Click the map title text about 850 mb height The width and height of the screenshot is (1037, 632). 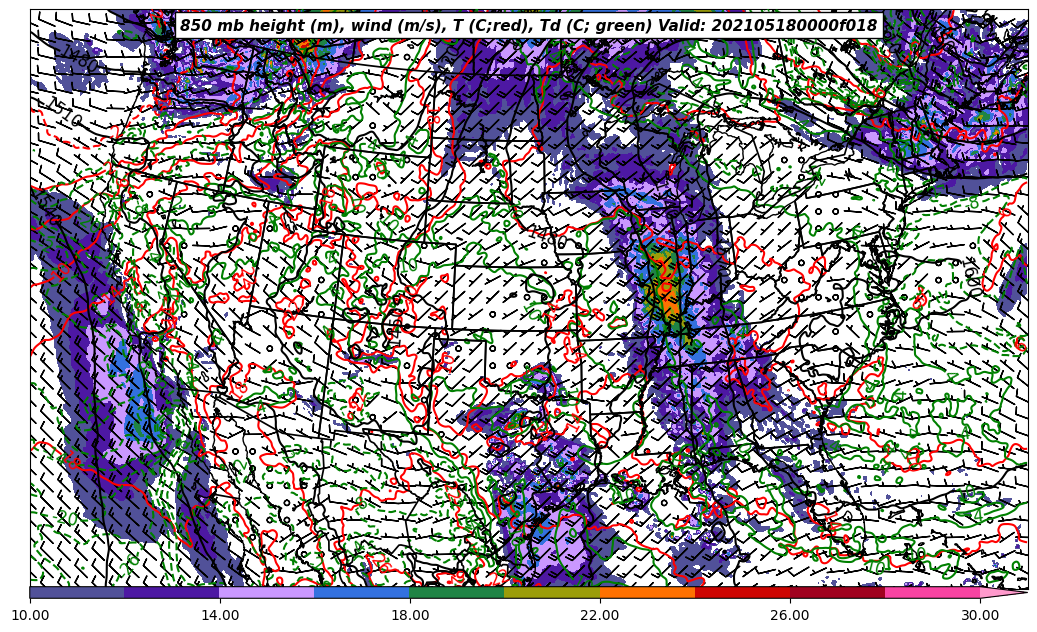click(x=529, y=26)
